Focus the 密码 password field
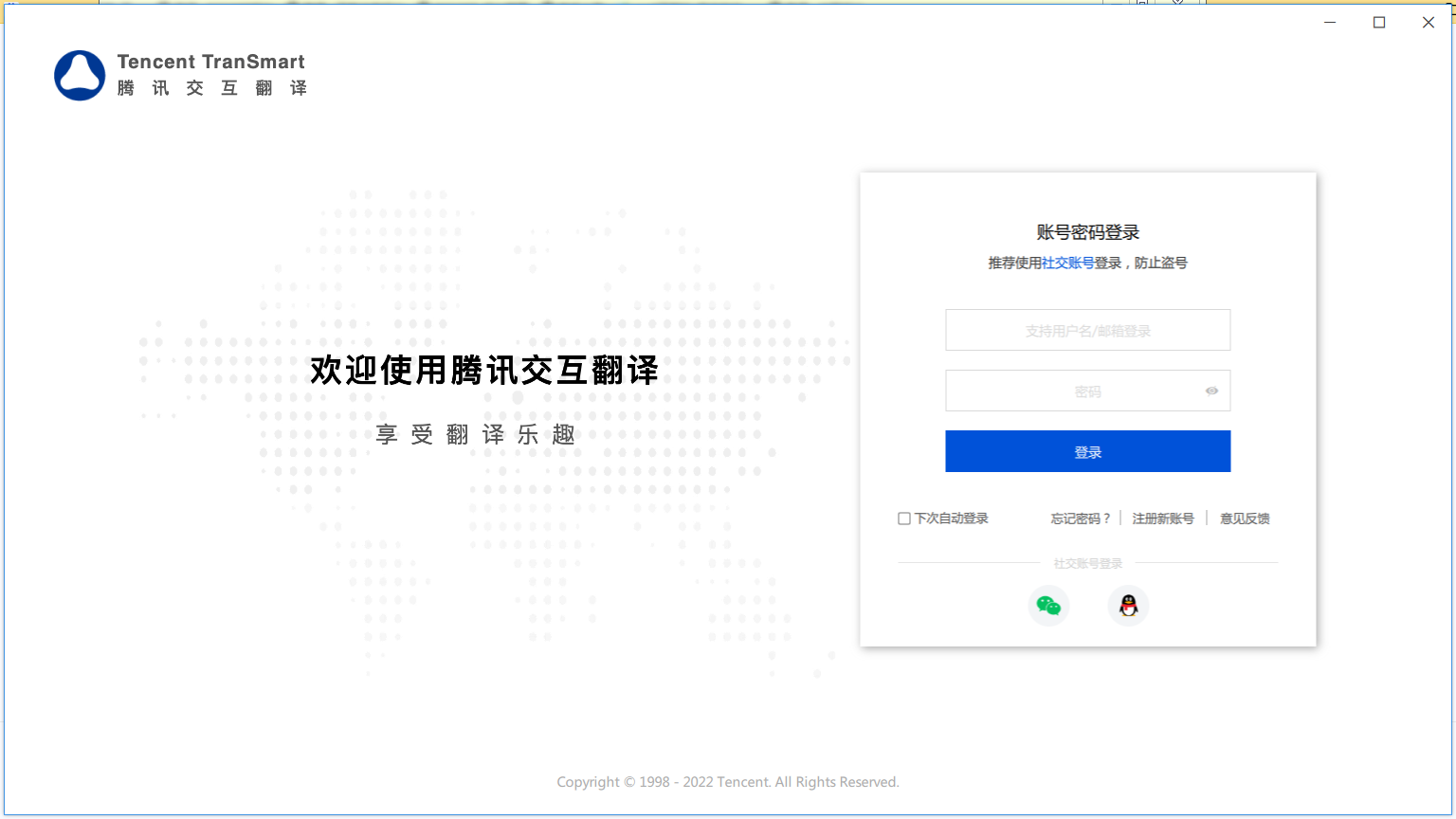The width and height of the screenshot is (1456, 819). pyautogui.click(x=1088, y=391)
